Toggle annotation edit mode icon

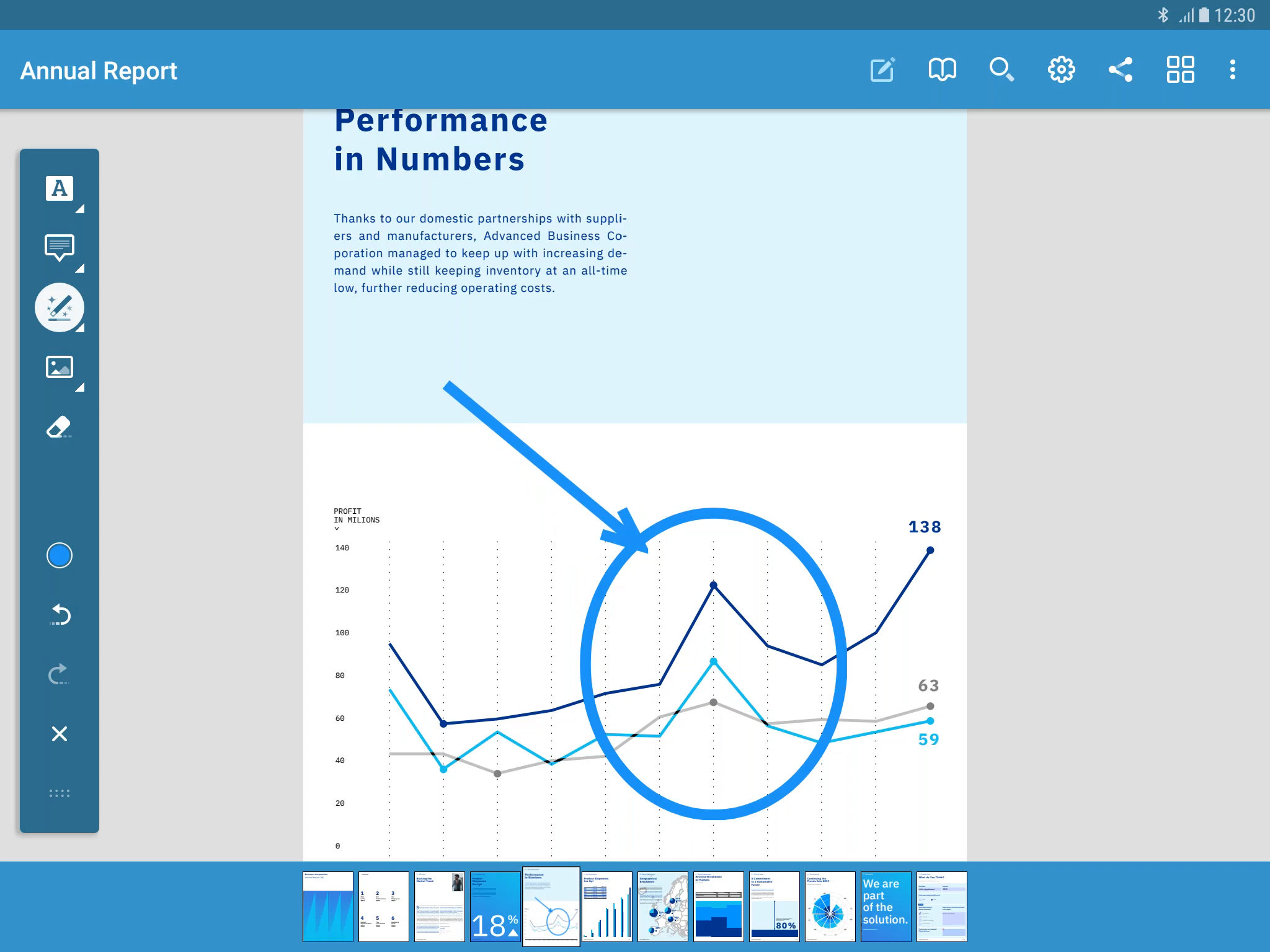click(x=882, y=69)
